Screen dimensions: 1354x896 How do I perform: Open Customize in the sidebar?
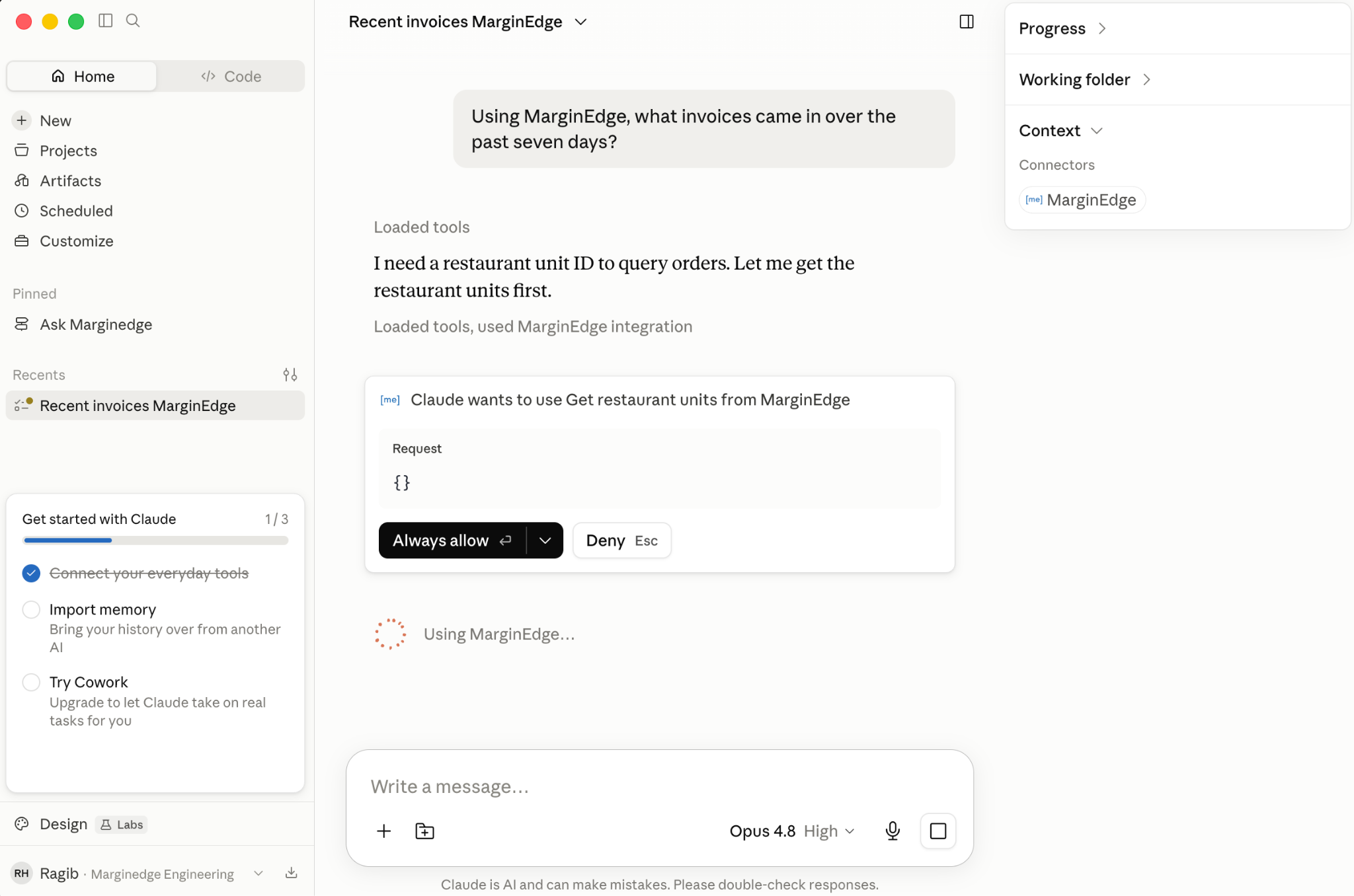pyautogui.click(x=155, y=241)
